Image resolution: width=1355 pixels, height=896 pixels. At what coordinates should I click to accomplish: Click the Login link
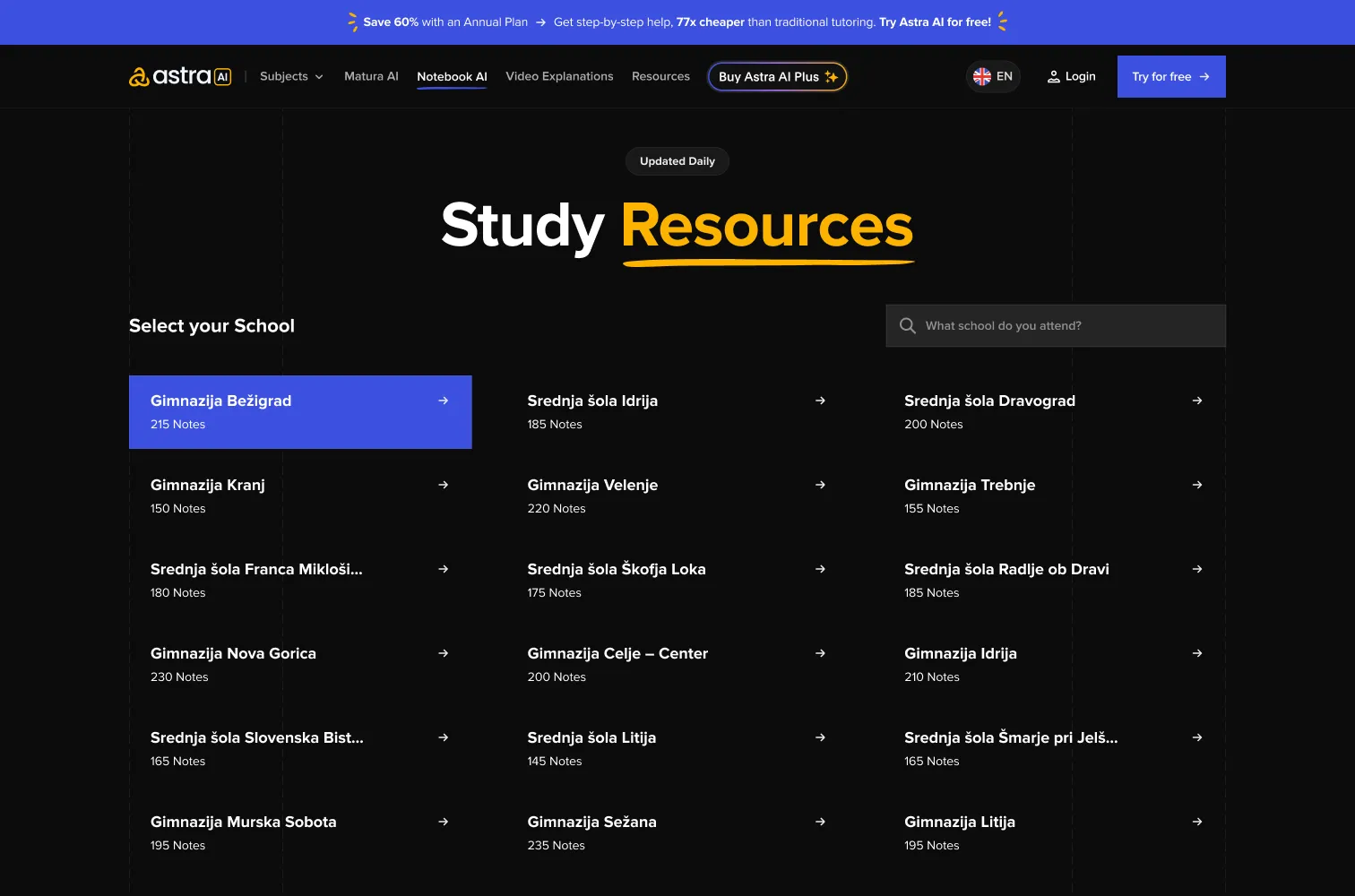click(x=1071, y=77)
